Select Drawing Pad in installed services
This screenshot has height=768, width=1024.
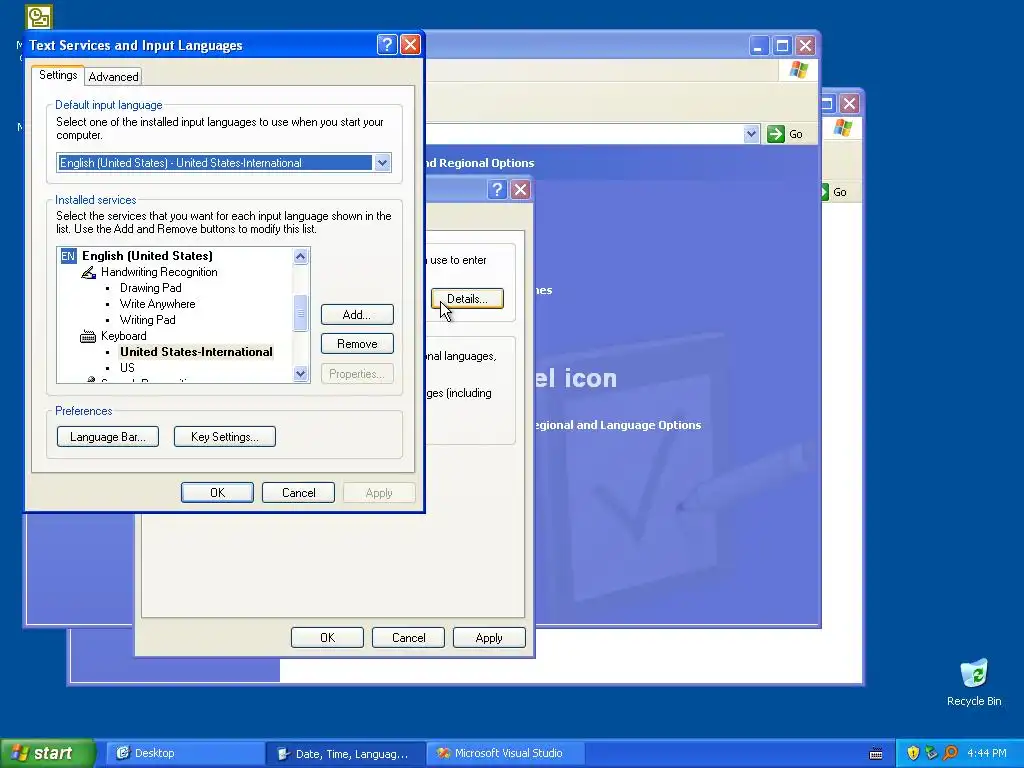pyautogui.click(x=150, y=288)
